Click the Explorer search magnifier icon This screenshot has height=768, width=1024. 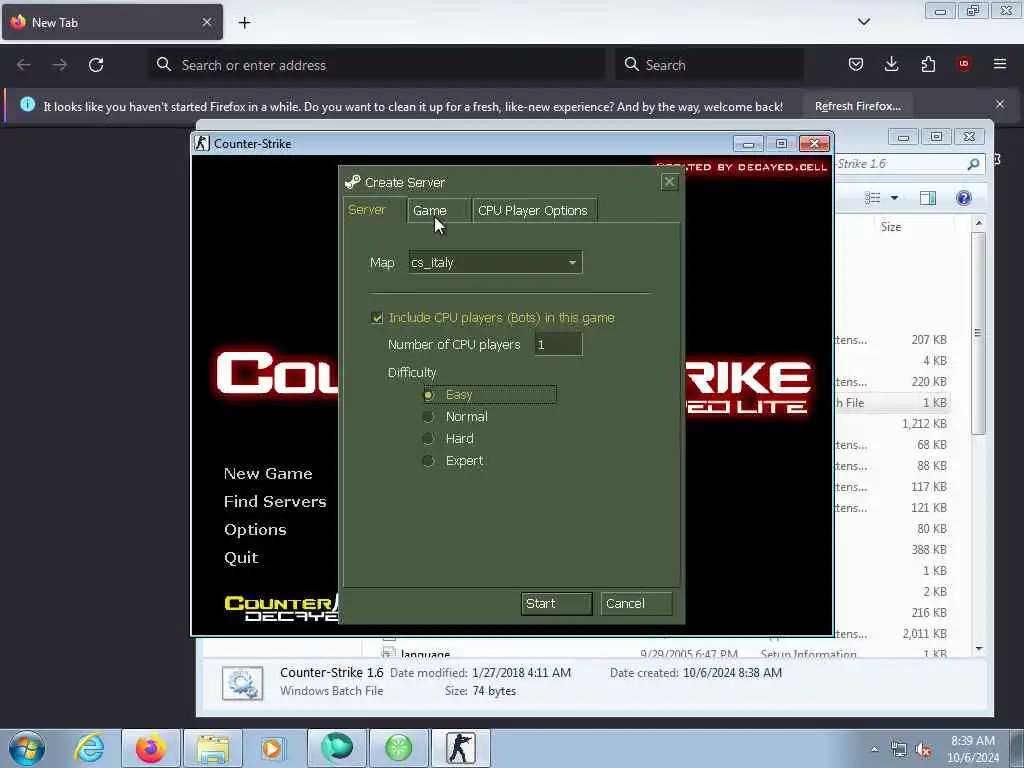click(973, 164)
